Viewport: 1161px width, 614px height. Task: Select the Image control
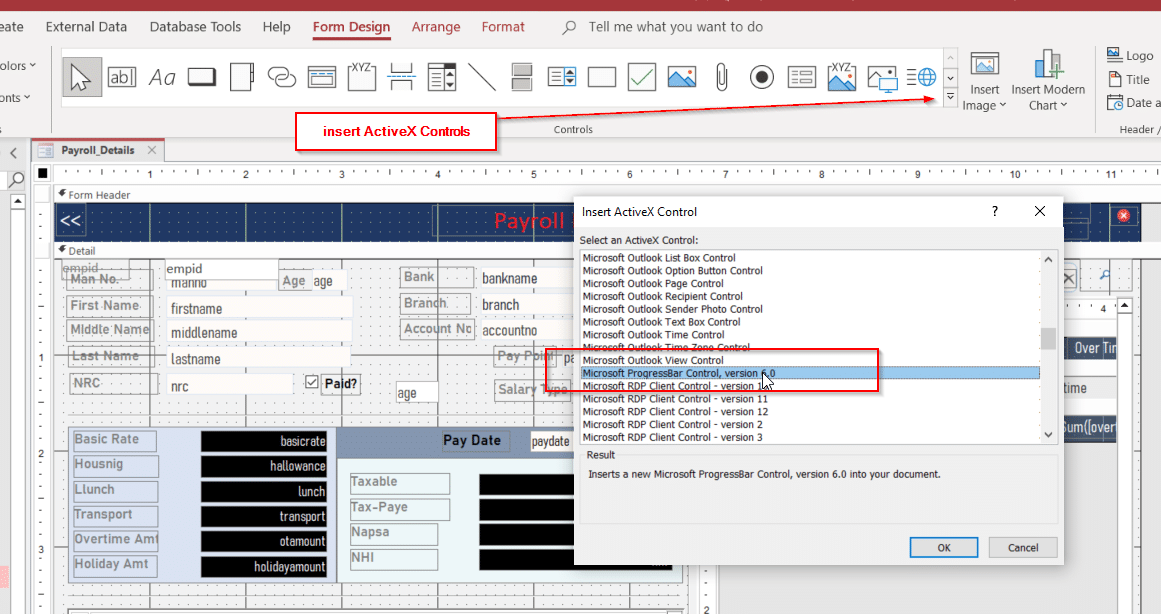[x=681, y=76]
